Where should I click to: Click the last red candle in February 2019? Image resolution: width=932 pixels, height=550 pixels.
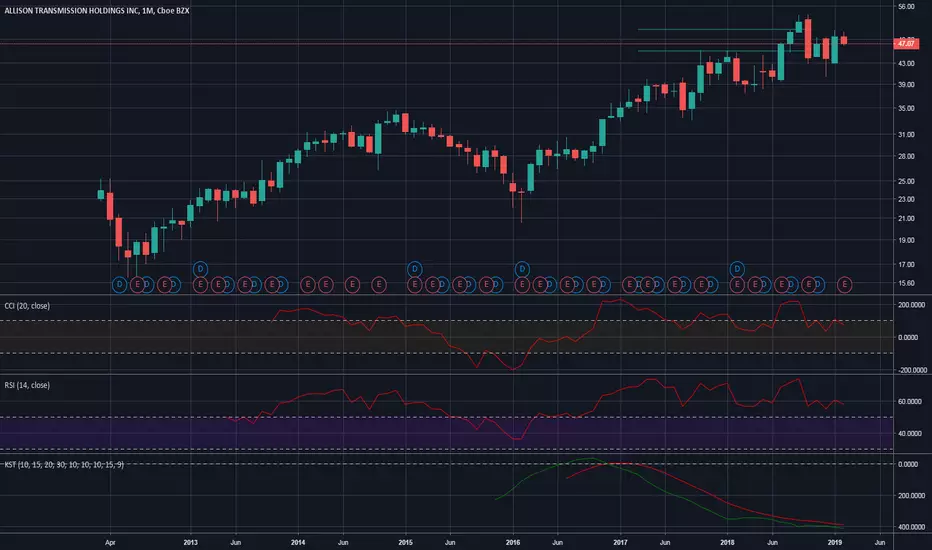coord(844,40)
